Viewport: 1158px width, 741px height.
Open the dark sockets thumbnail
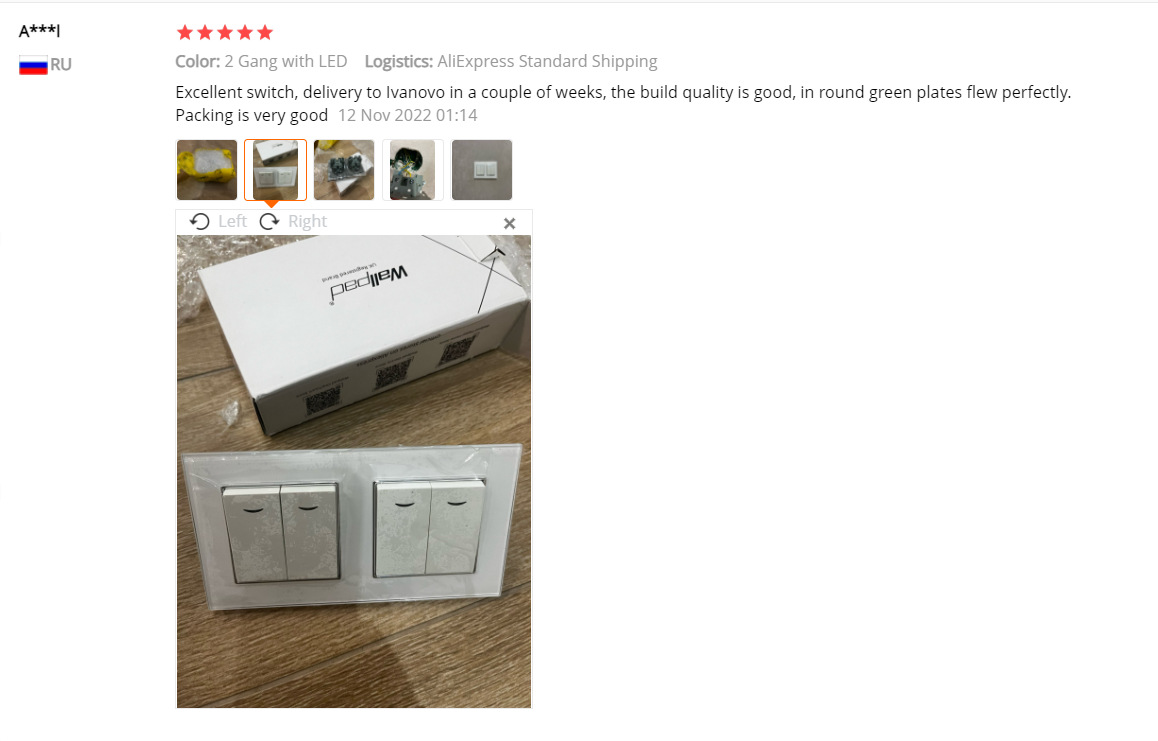344,170
